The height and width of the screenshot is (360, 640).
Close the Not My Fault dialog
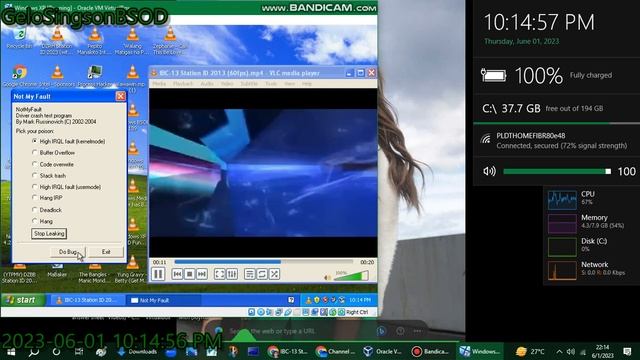120,96
